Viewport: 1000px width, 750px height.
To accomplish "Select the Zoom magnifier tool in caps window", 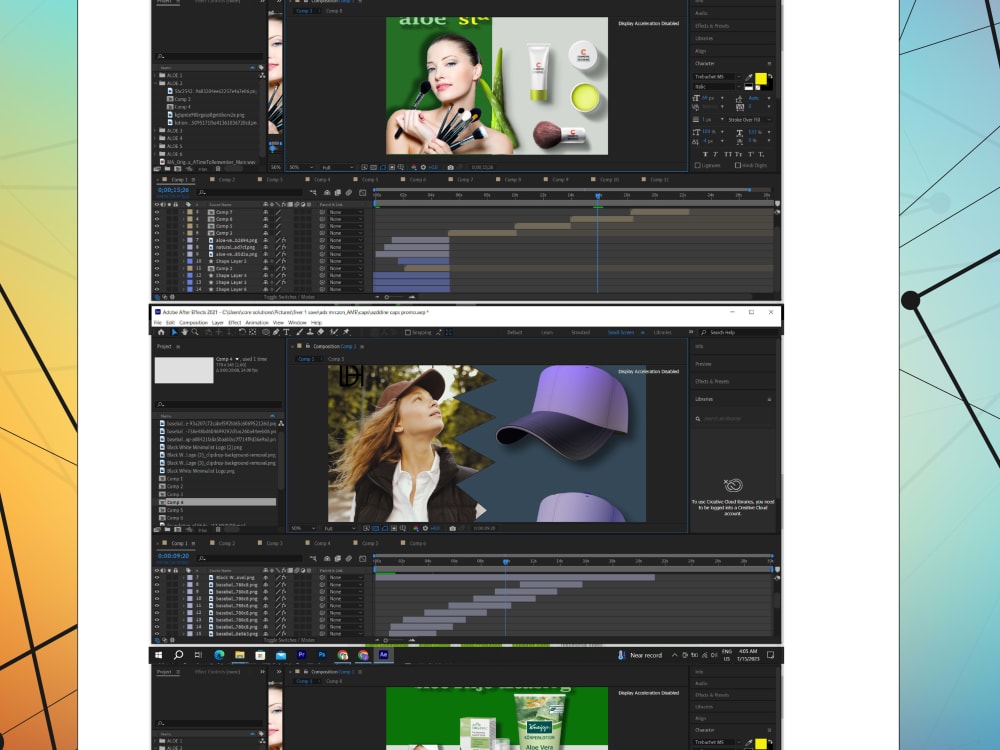I will [195, 332].
